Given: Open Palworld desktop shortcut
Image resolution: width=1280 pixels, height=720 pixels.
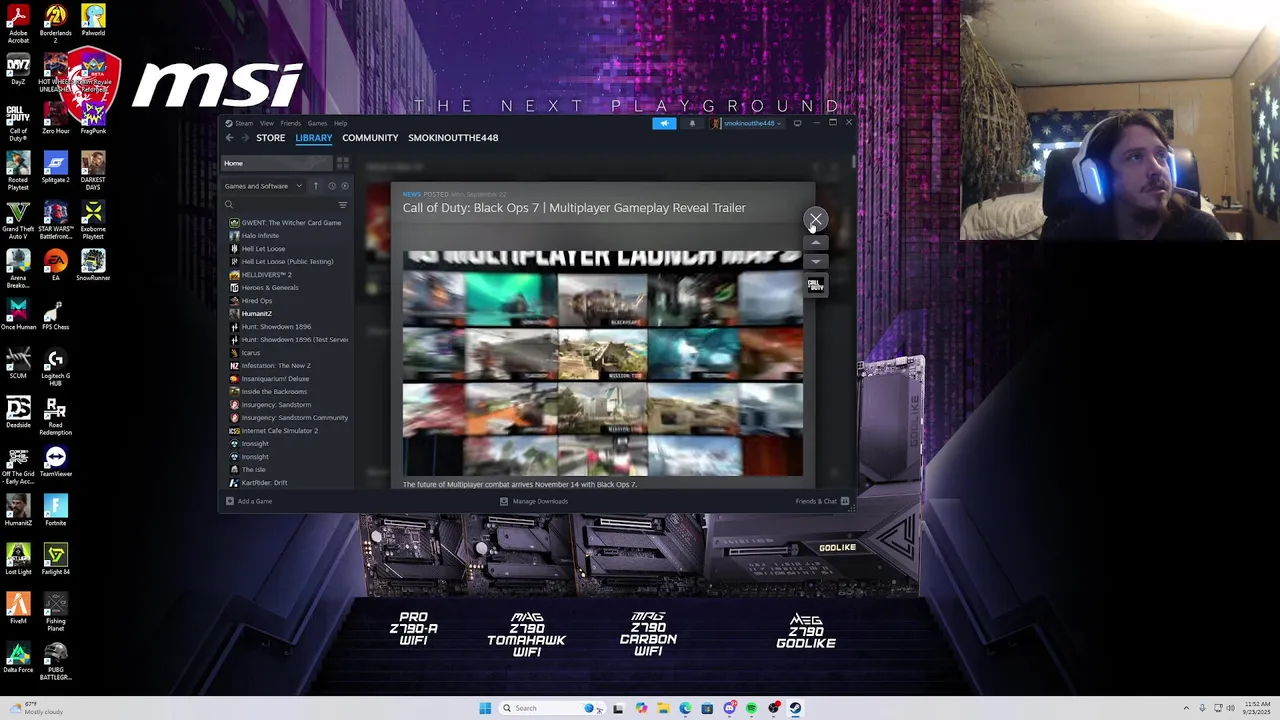Looking at the screenshot, I should (x=93, y=21).
